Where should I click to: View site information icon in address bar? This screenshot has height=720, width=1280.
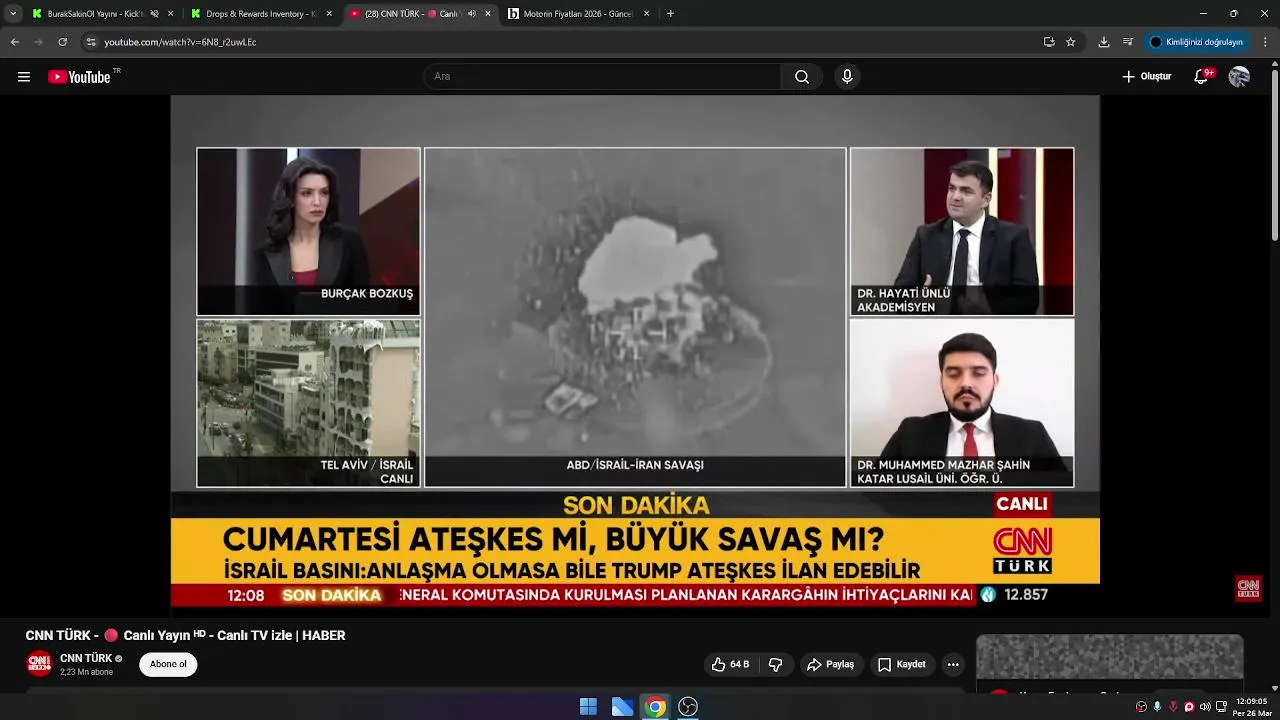click(91, 42)
